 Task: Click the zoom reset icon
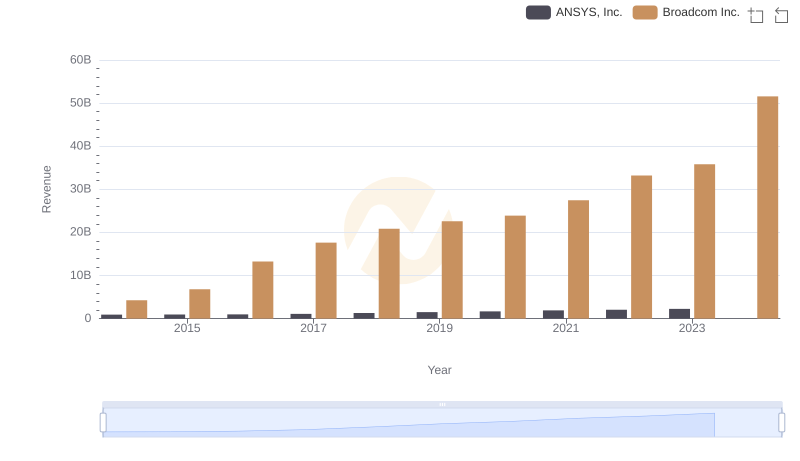coord(782,14)
